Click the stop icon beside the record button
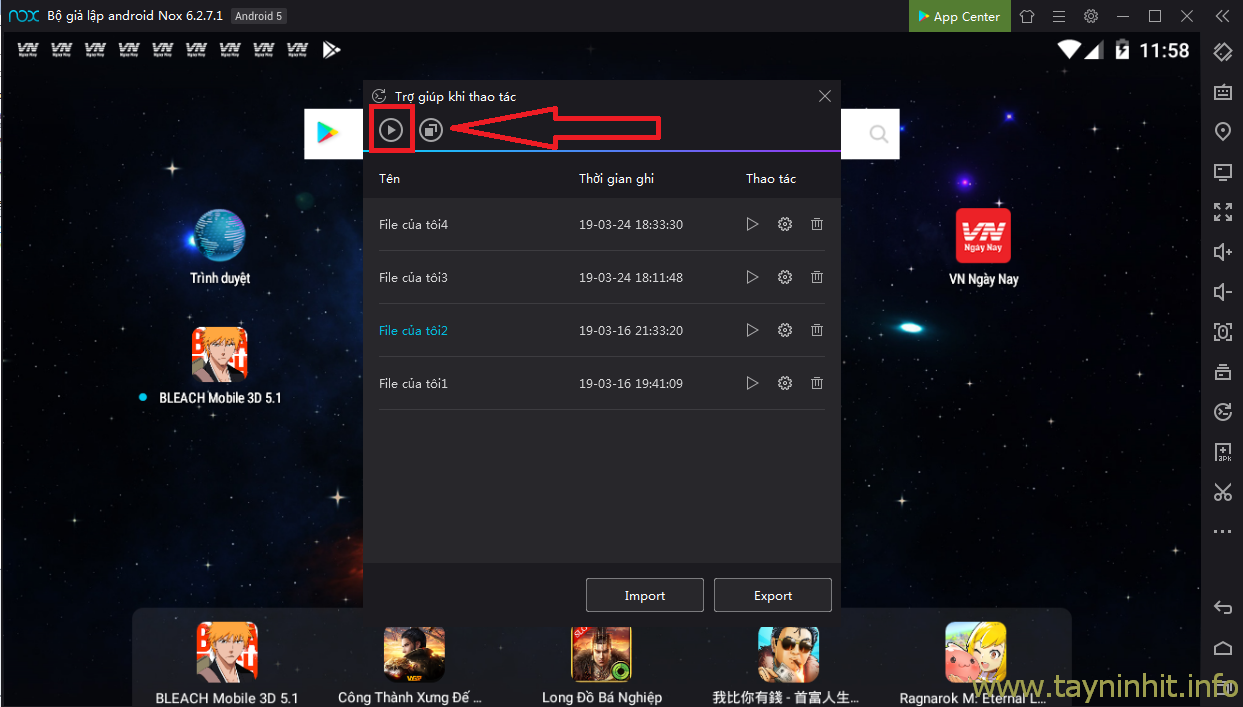1243x707 pixels. (431, 130)
